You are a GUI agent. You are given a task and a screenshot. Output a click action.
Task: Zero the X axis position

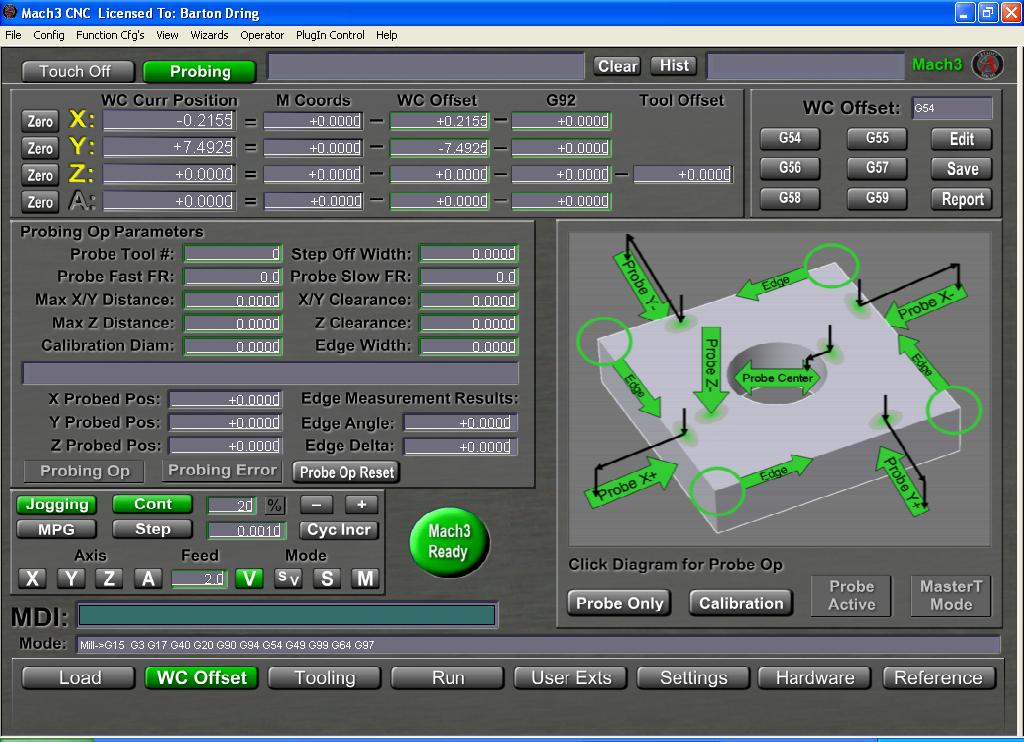40,121
